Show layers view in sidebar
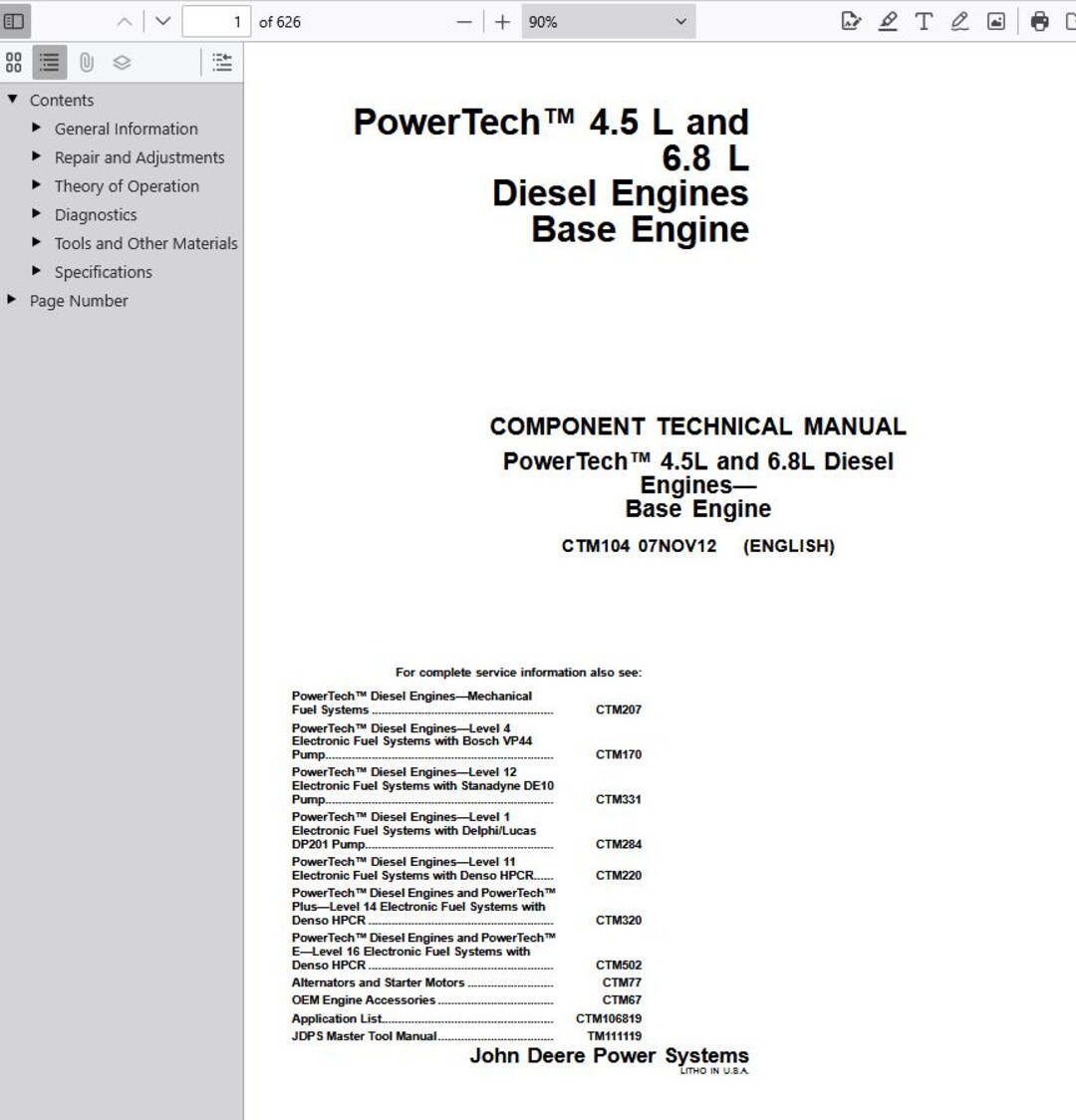Viewport: 1076px width, 1120px height. coord(123,62)
